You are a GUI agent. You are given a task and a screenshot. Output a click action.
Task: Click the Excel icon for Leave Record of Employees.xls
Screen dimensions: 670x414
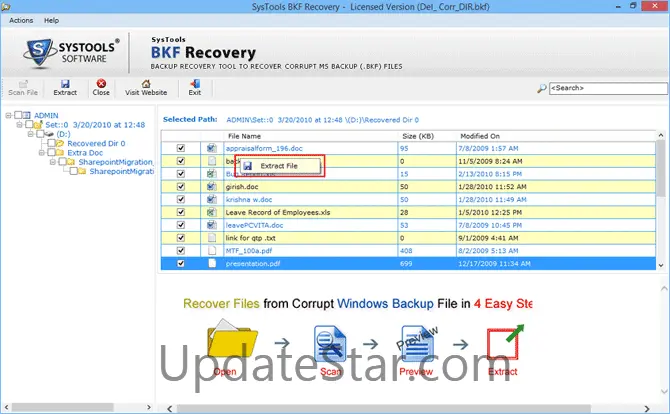tap(212, 212)
